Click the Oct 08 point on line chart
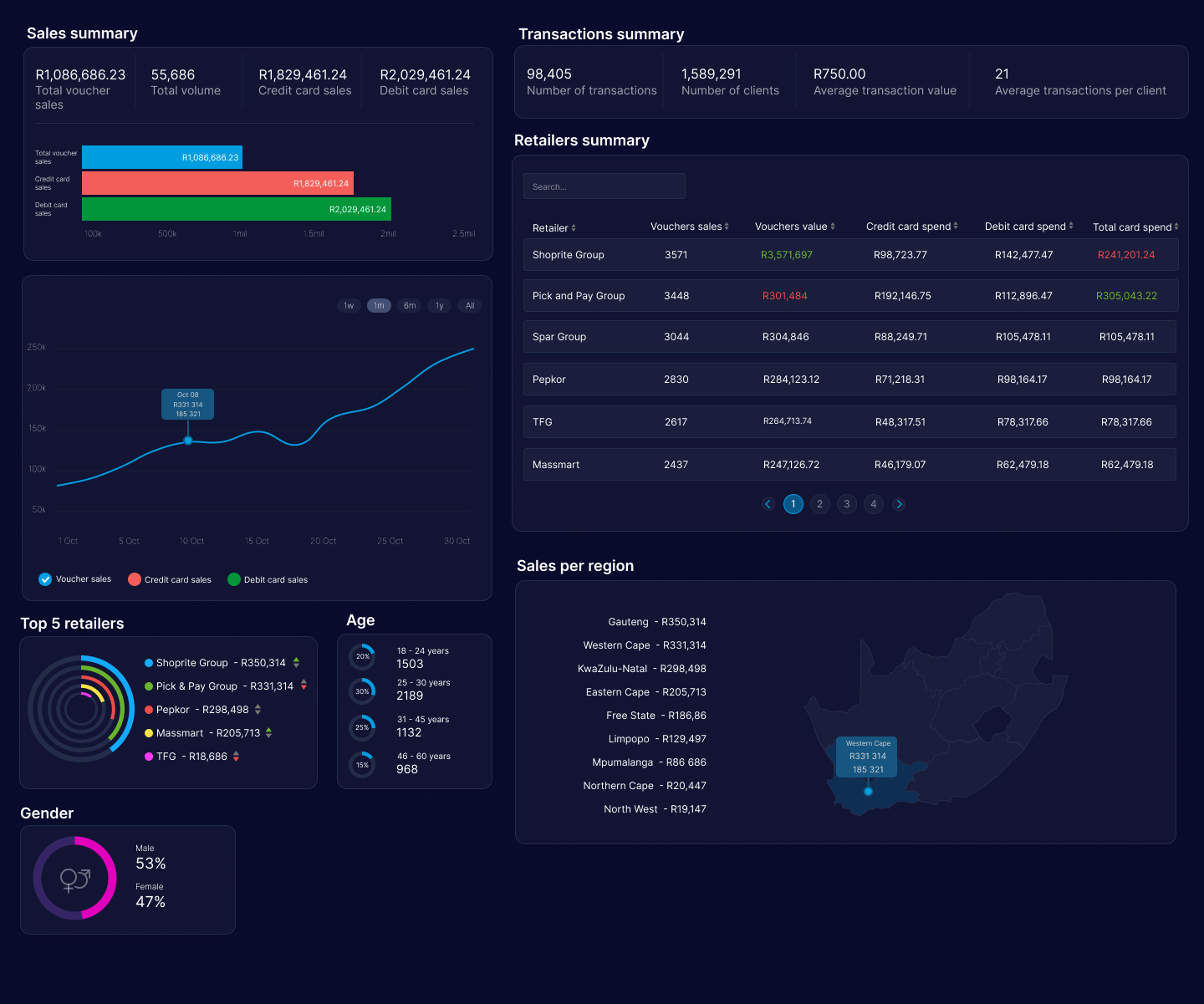1204x1004 pixels. 188,441
